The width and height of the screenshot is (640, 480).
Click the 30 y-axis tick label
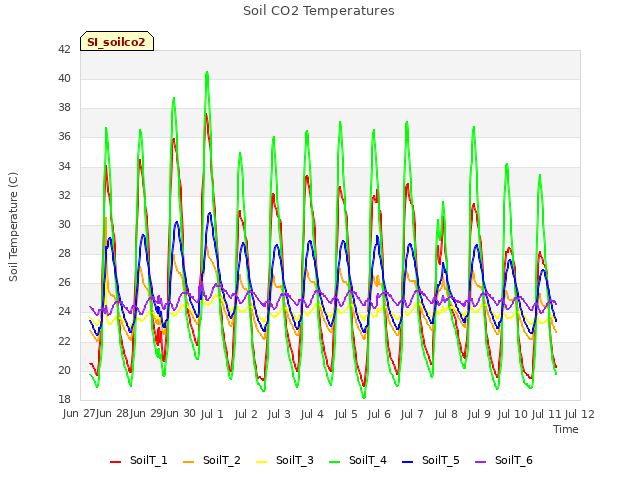[x=64, y=224]
